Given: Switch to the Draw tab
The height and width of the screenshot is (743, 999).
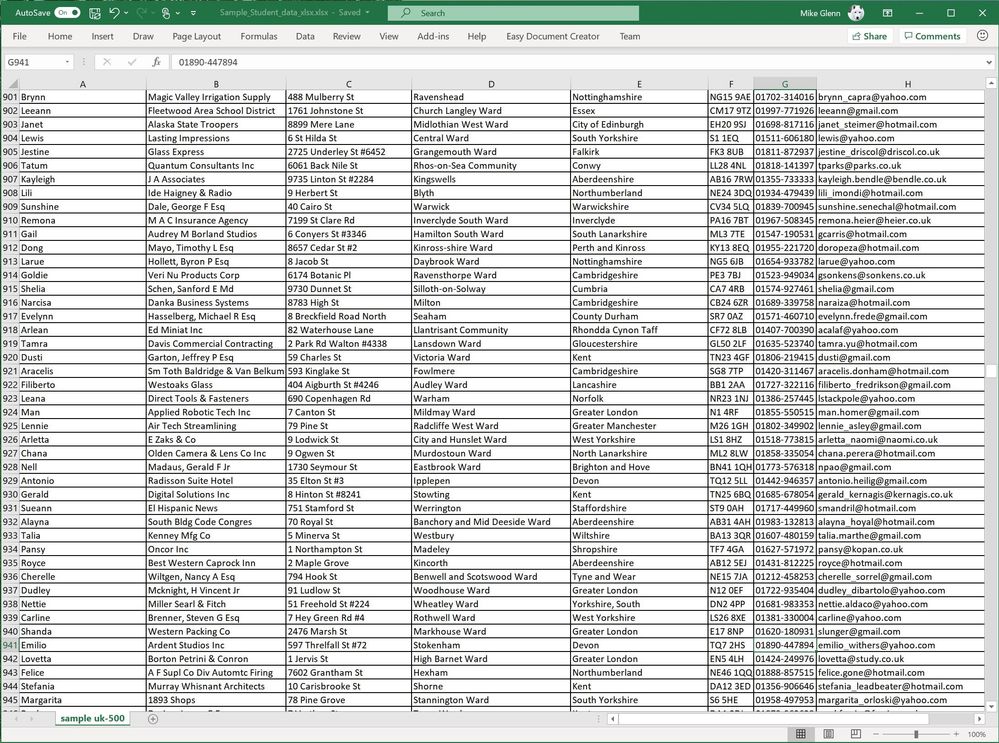Looking at the screenshot, I should coord(143,36).
